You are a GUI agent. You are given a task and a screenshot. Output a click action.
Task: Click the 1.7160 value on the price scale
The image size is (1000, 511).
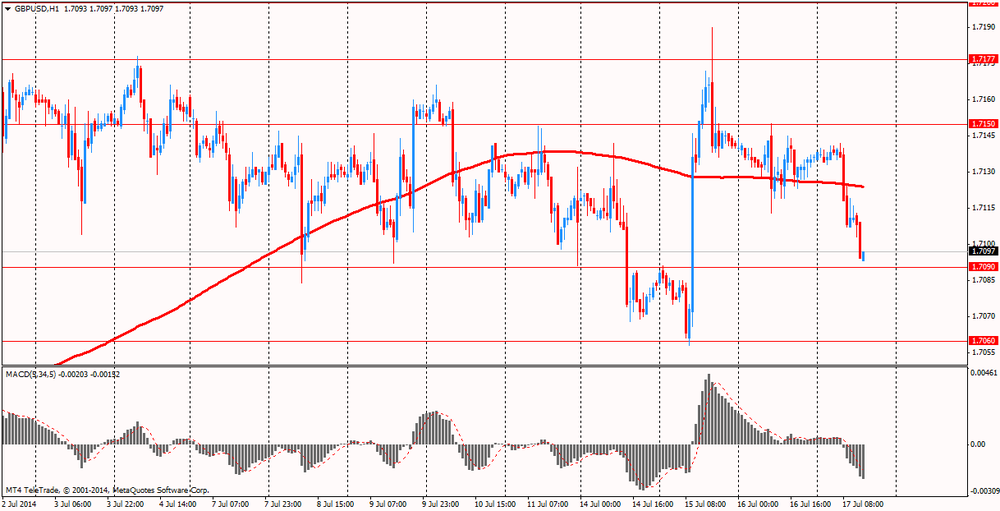pyautogui.click(x=982, y=99)
